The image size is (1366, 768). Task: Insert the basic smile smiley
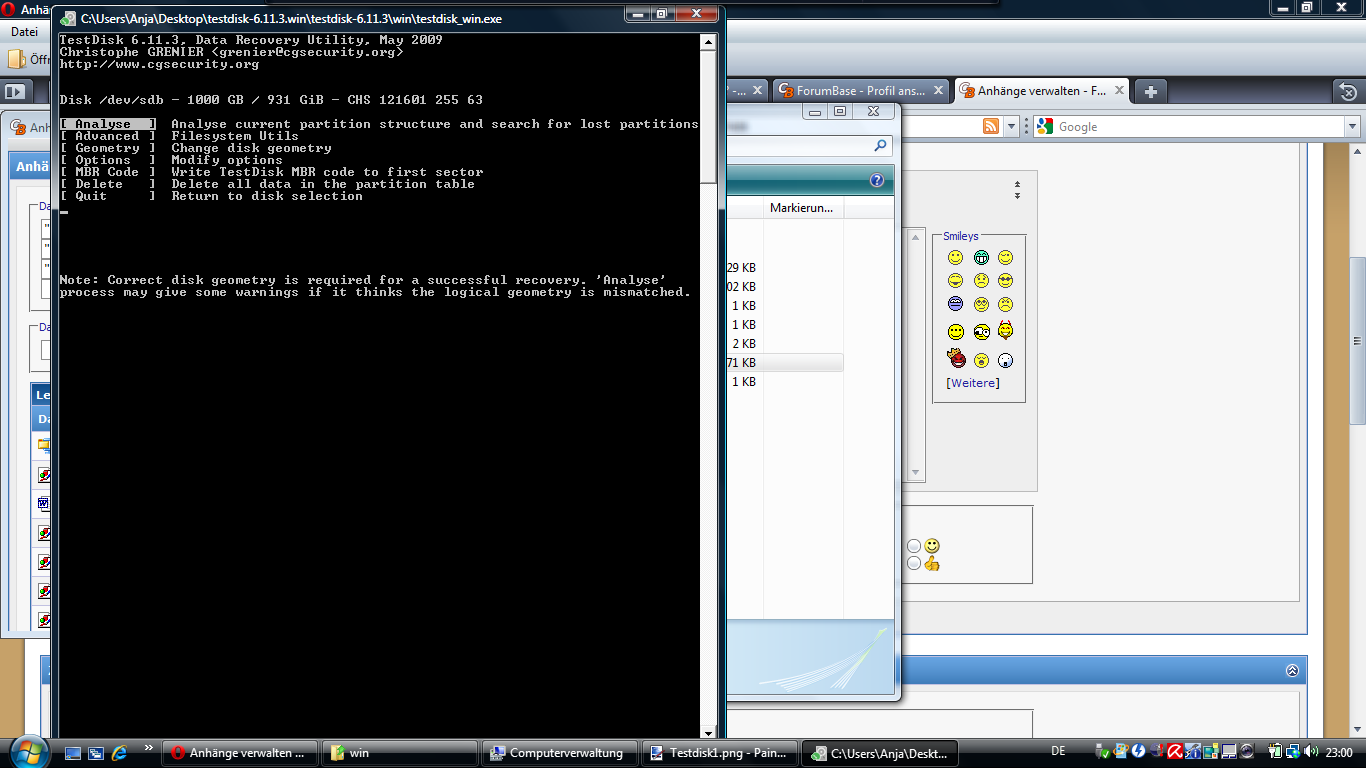coord(955,258)
